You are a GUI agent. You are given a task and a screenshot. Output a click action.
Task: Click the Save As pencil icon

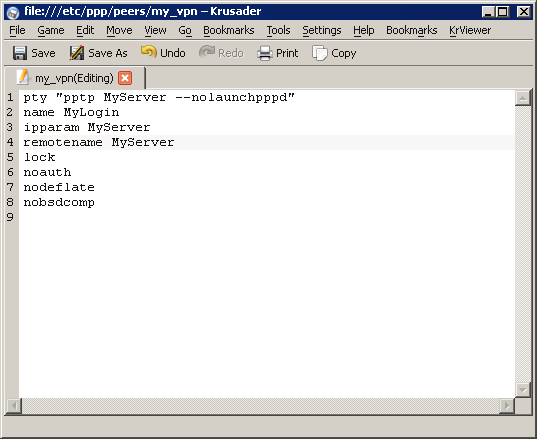77,53
